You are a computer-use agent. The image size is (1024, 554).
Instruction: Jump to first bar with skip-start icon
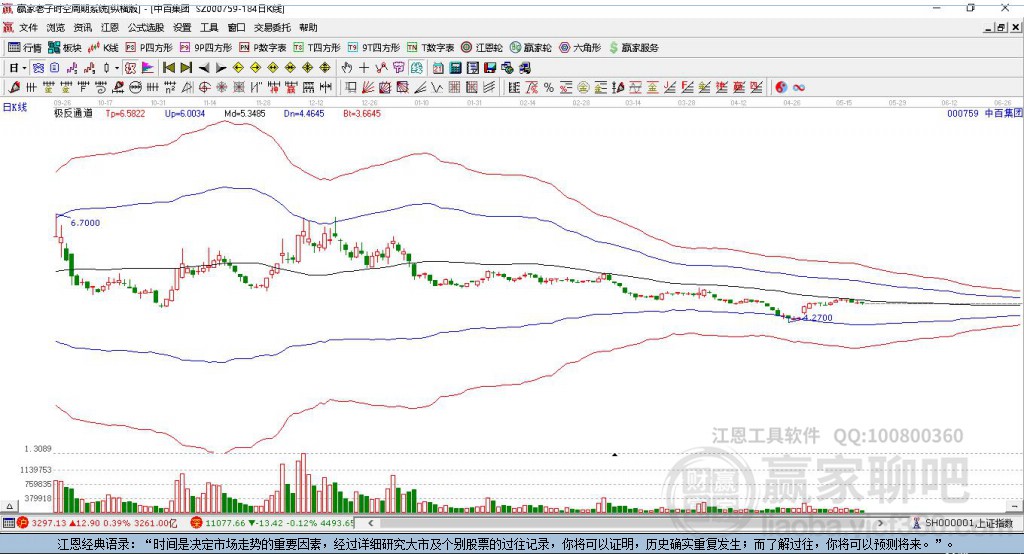(168, 68)
